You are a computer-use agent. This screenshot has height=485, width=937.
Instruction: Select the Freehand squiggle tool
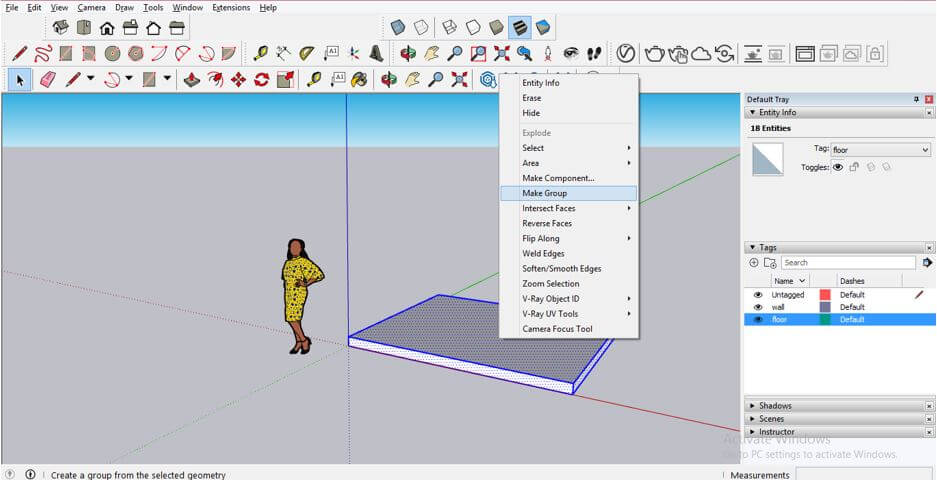[x=42, y=54]
